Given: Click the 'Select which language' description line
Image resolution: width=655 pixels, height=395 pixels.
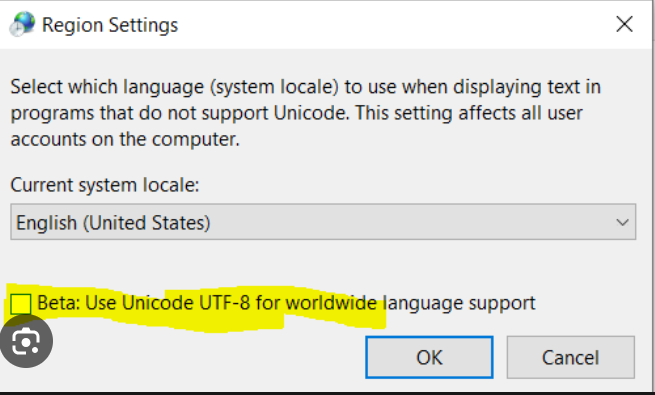Looking at the screenshot, I should point(305,87).
